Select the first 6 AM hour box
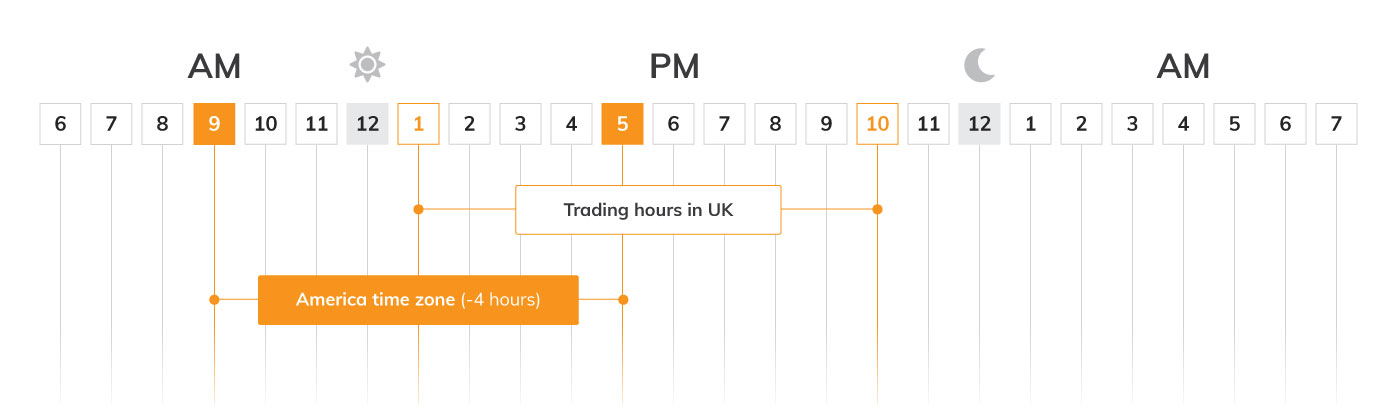Viewport: 1400px width, 416px height. coord(61,124)
